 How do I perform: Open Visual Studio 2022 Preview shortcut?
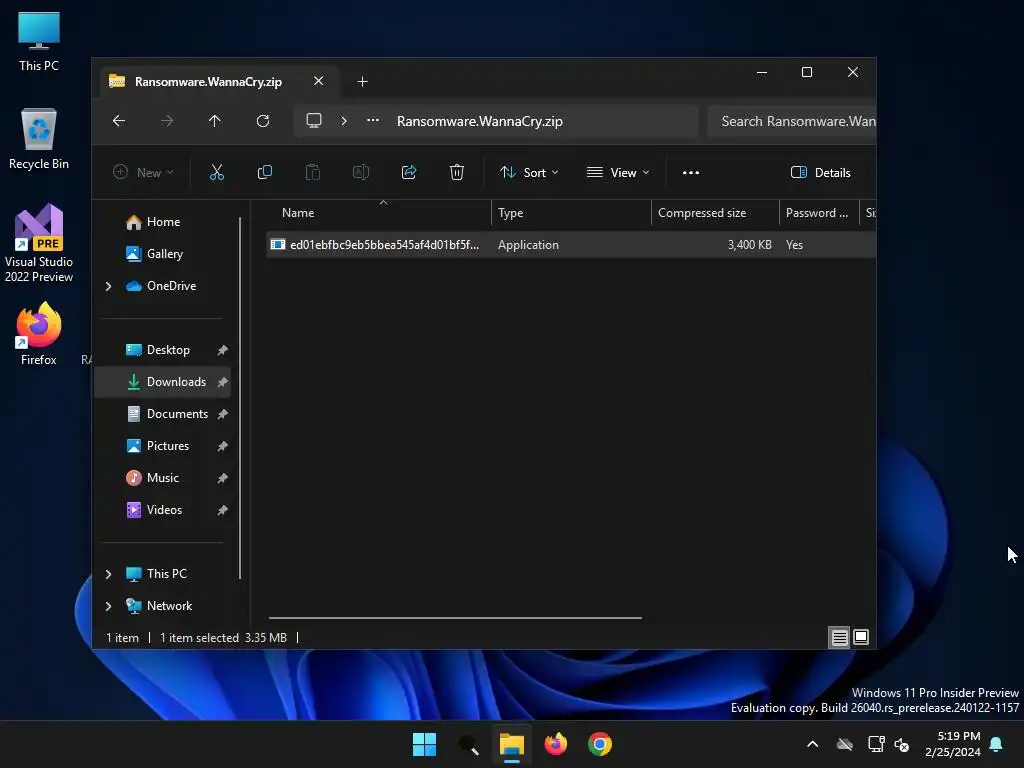pyautogui.click(x=39, y=244)
